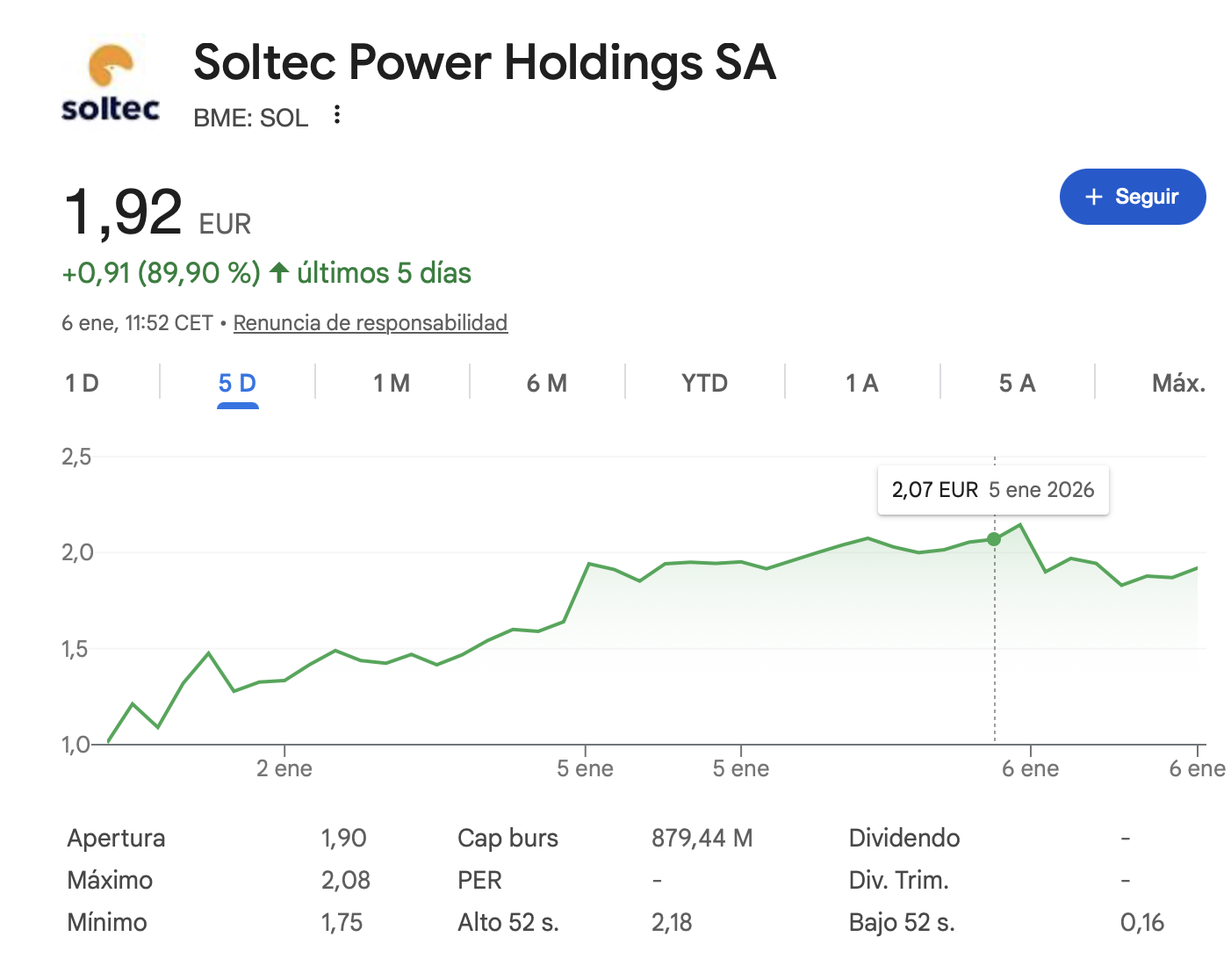
Task: Click the Soltec Power Holdings SA title
Action: pos(485,63)
